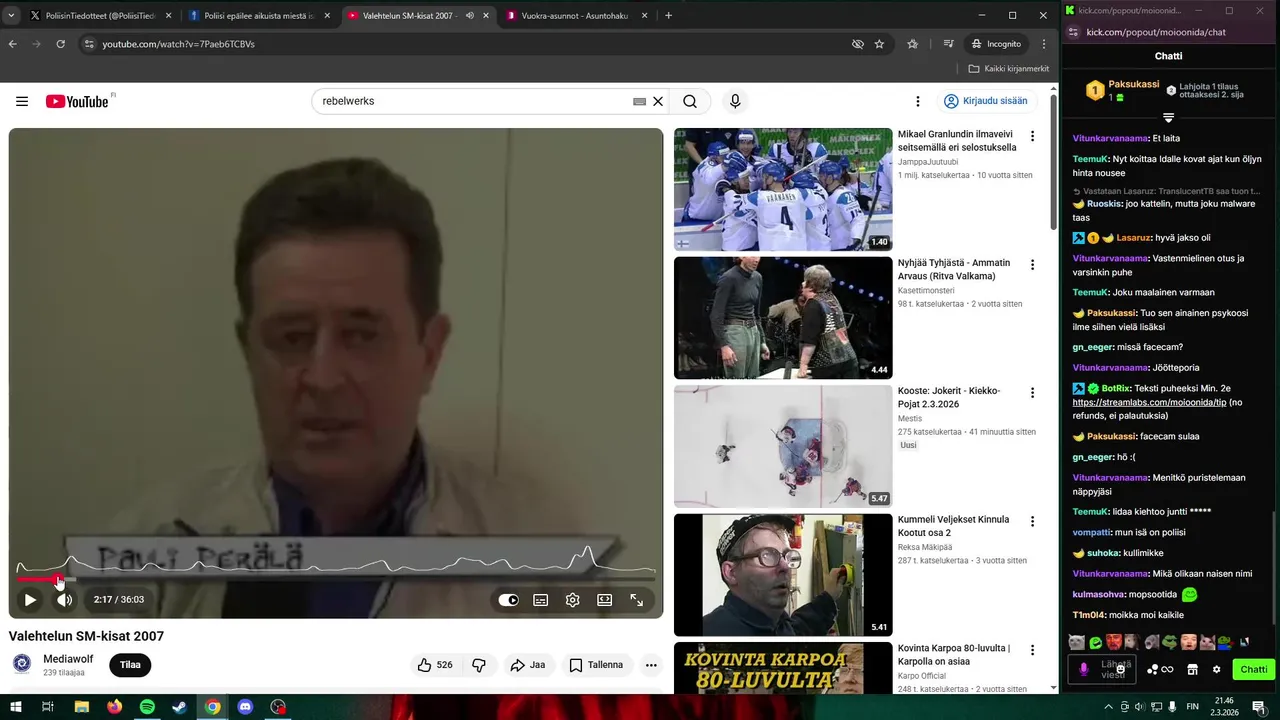Image resolution: width=1280 pixels, height=720 pixels.
Task: Open the streamlabs.com/moioonida/tip link in chat
Action: (x=1149, y=402)
